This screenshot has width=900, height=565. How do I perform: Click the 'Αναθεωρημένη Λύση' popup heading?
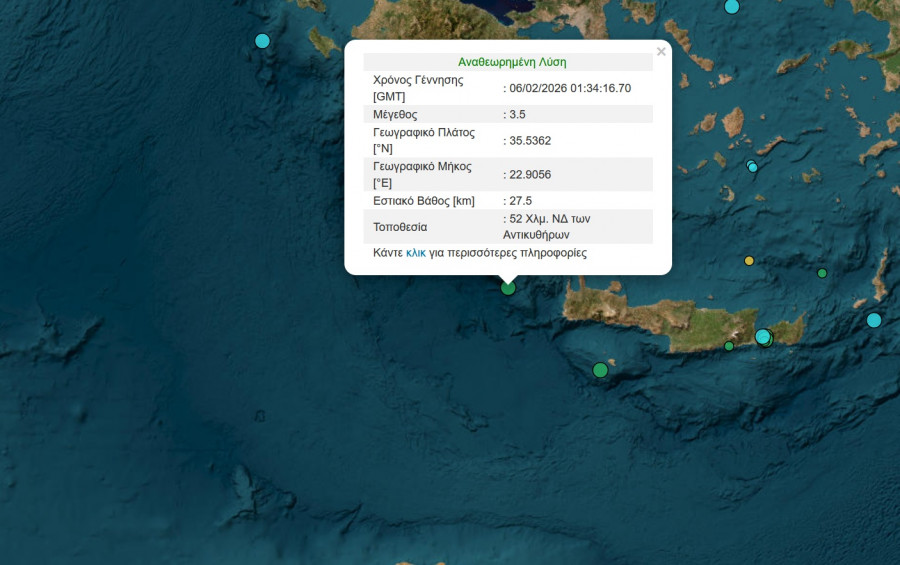pyautogui.click(x=512, y=62)
